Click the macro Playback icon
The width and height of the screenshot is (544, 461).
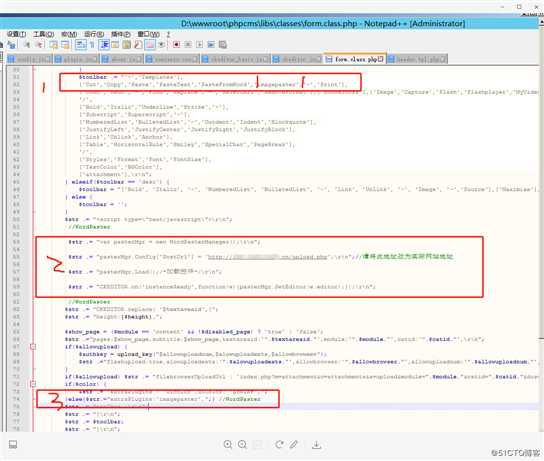click(199, 44)
